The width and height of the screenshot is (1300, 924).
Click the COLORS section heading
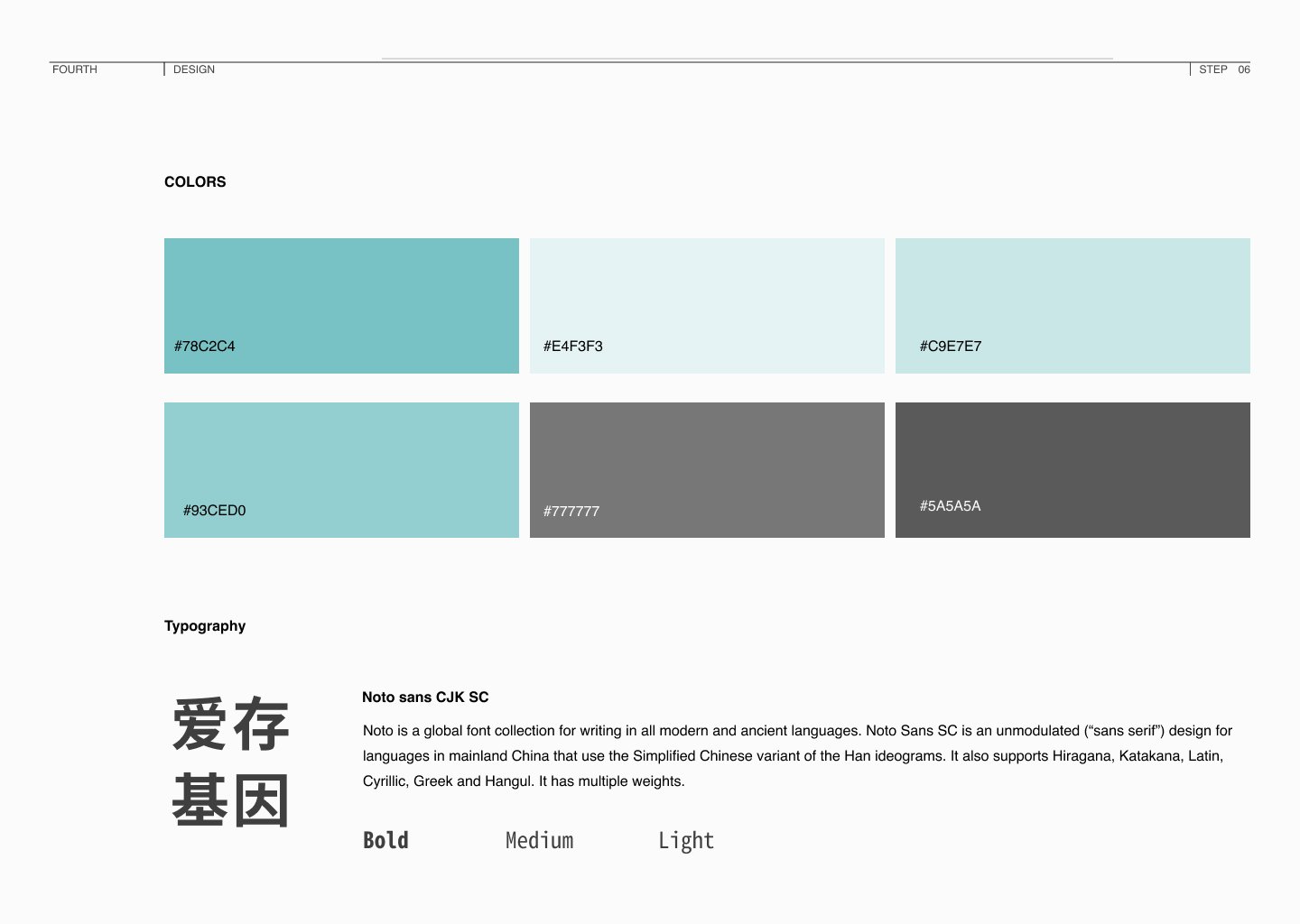tap(195, 181)
